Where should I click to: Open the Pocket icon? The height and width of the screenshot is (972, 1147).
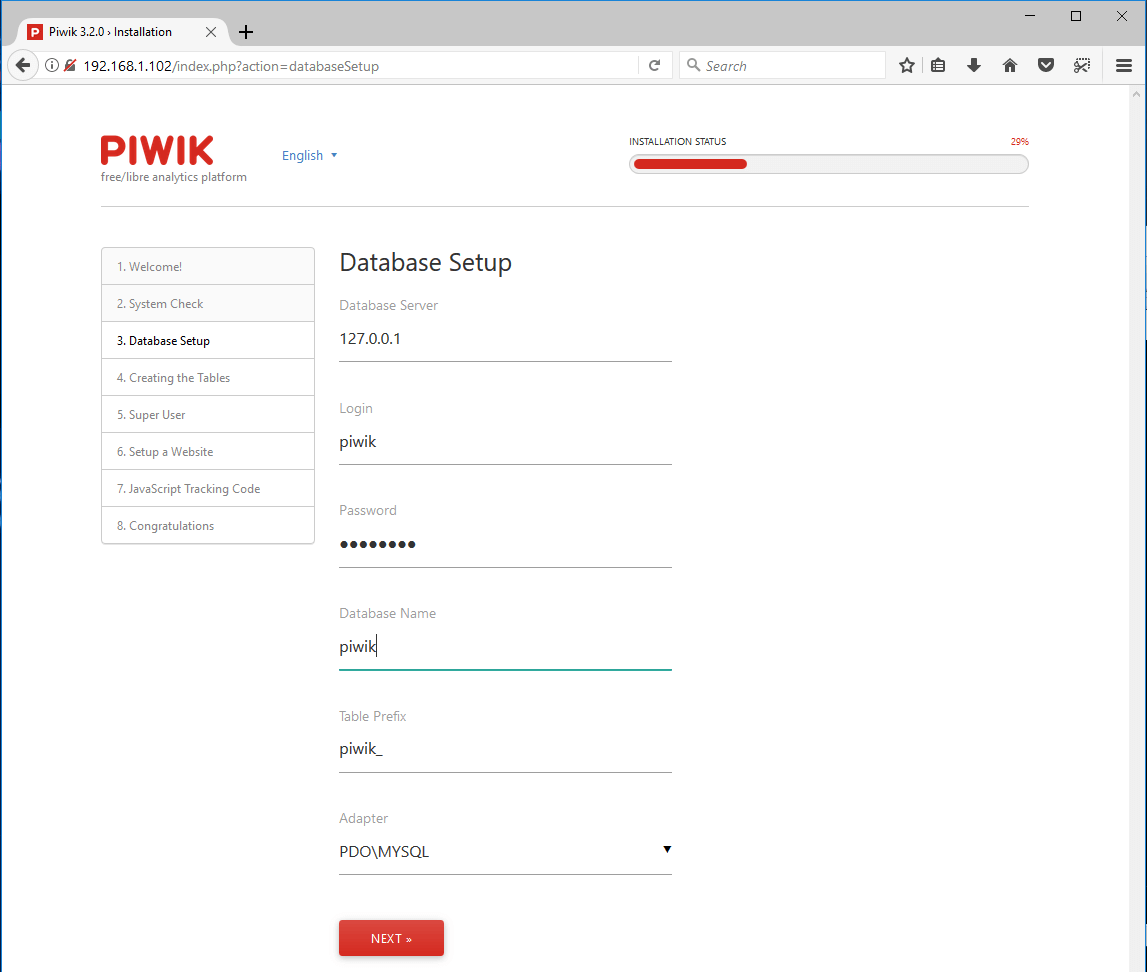[1046, 66]
